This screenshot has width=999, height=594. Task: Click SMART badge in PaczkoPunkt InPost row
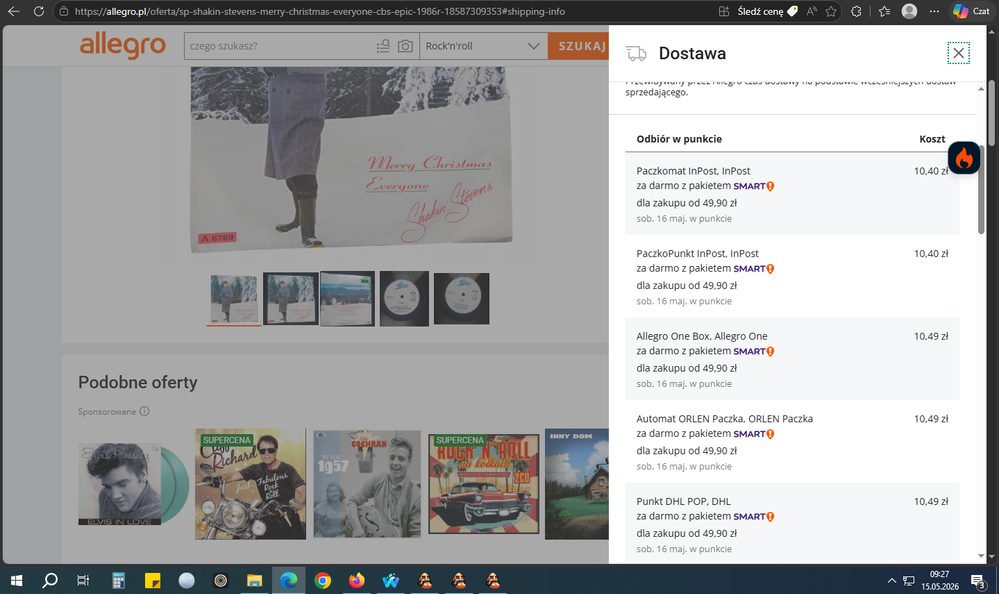point(753,269)
